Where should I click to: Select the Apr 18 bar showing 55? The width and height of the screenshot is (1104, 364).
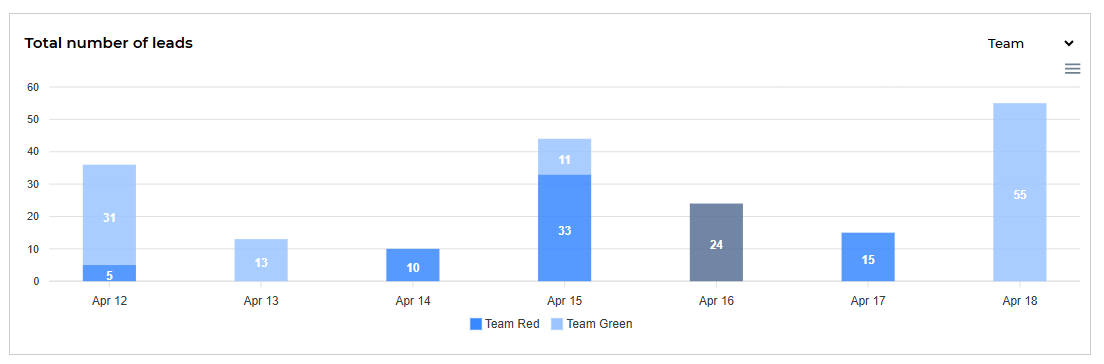coord(1020,192)
